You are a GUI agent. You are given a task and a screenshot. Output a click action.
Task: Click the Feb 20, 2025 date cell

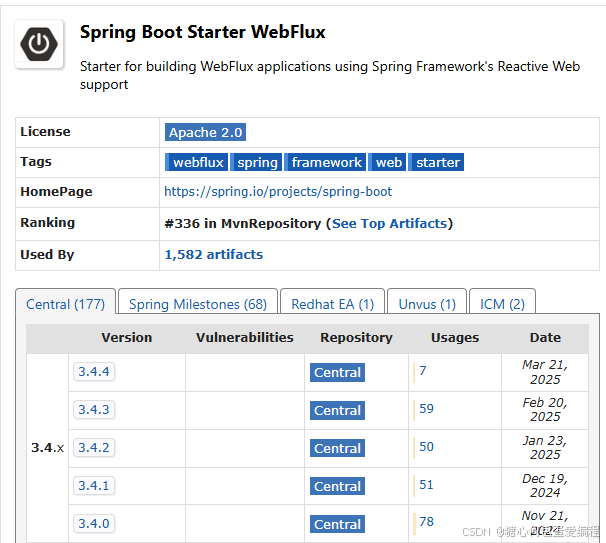click(x=545, y=410)
